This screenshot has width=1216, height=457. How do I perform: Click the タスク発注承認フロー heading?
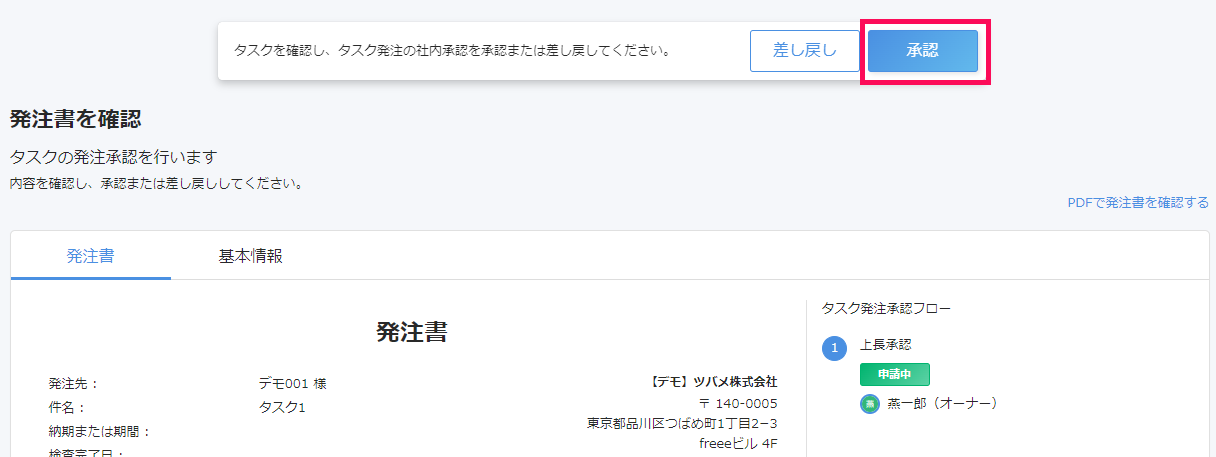(x=886, y=308)
